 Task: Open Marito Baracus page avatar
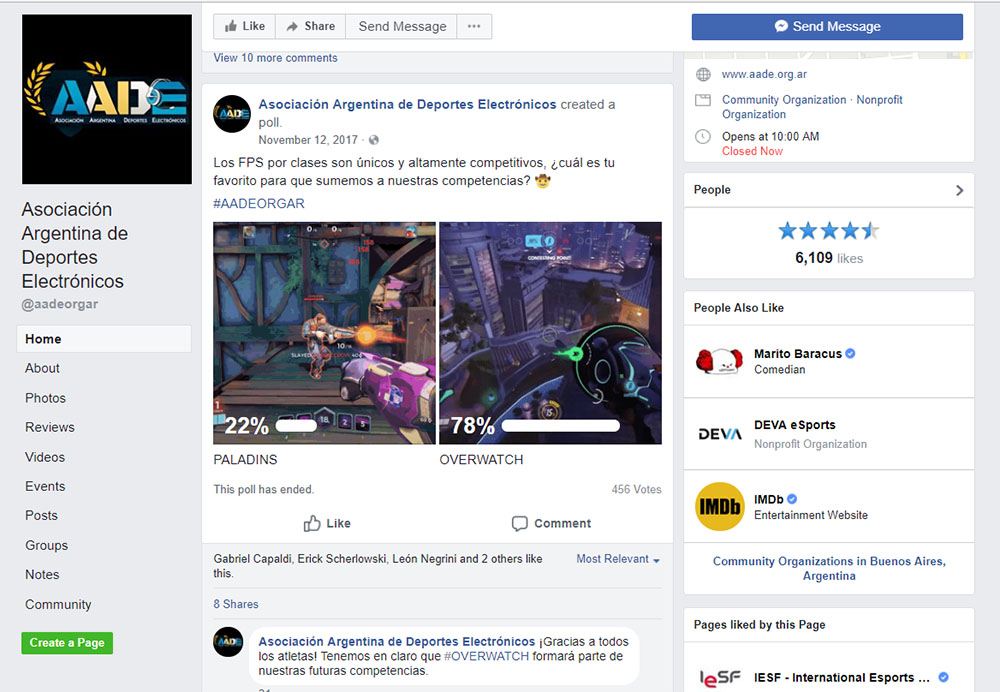(x=719, y=362)
